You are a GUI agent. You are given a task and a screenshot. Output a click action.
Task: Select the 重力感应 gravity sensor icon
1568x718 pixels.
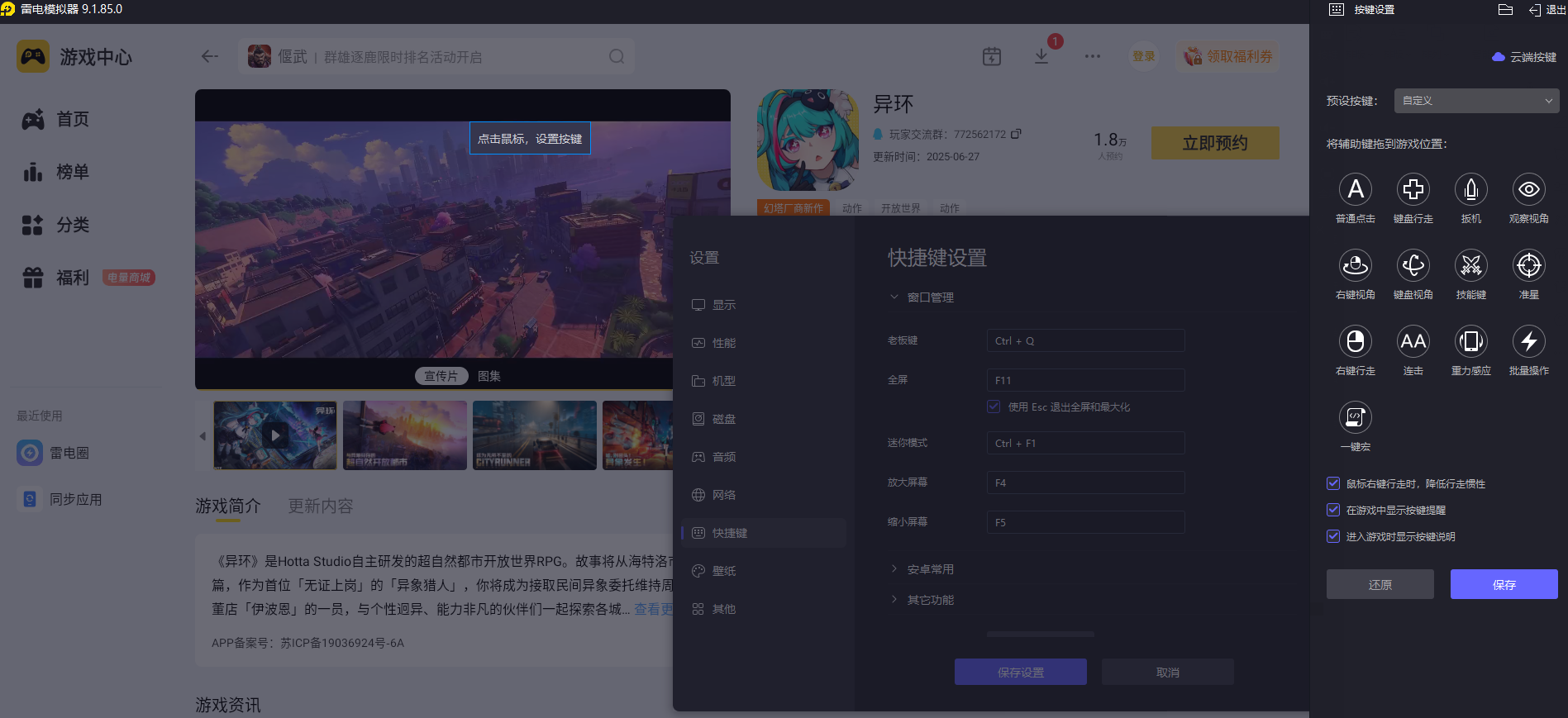1471,341
